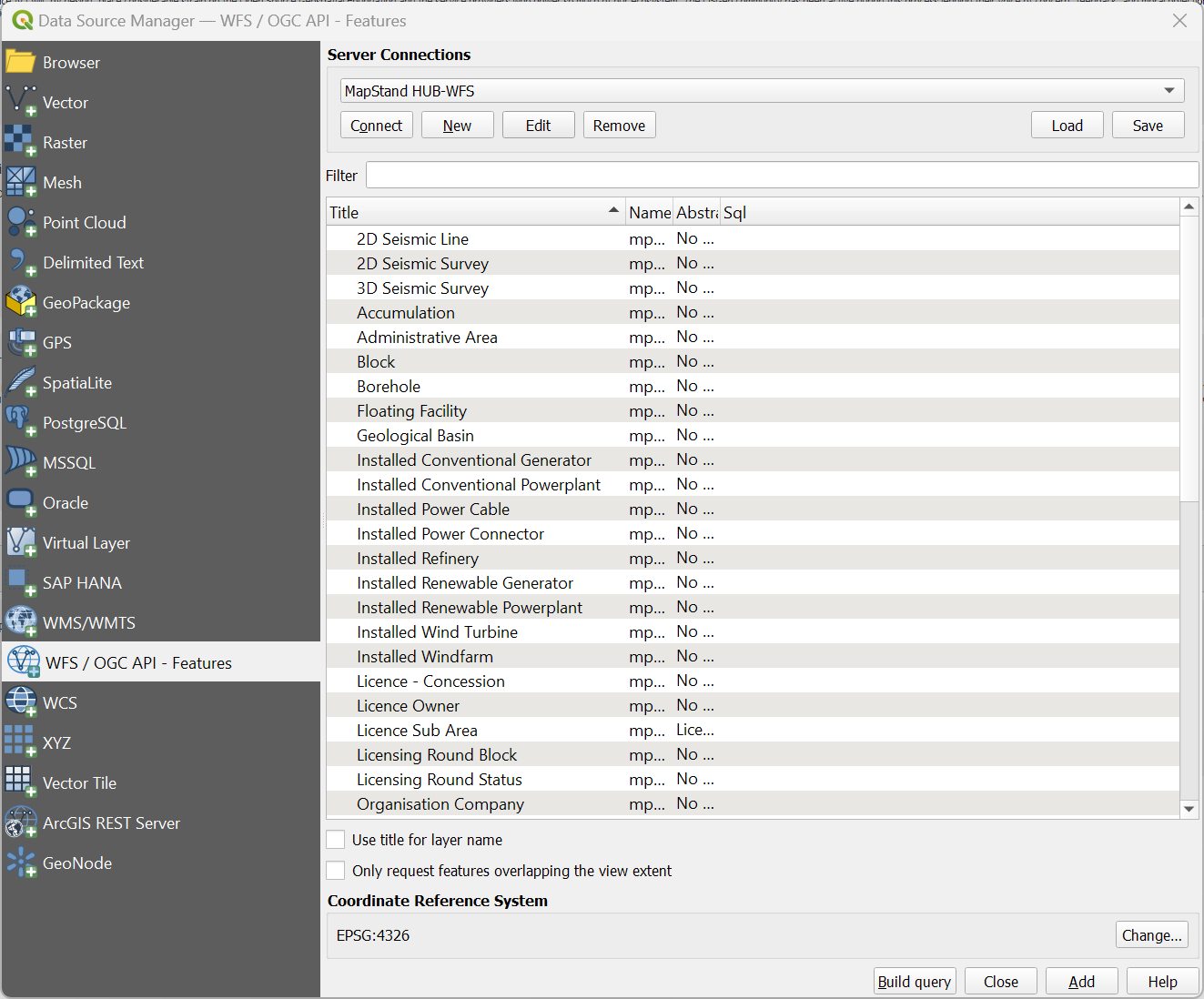Image resolution: width=1204 pixels, height=999 pixels.
Task: Select the Vector data source icon
Action: (x=21, y=103)
